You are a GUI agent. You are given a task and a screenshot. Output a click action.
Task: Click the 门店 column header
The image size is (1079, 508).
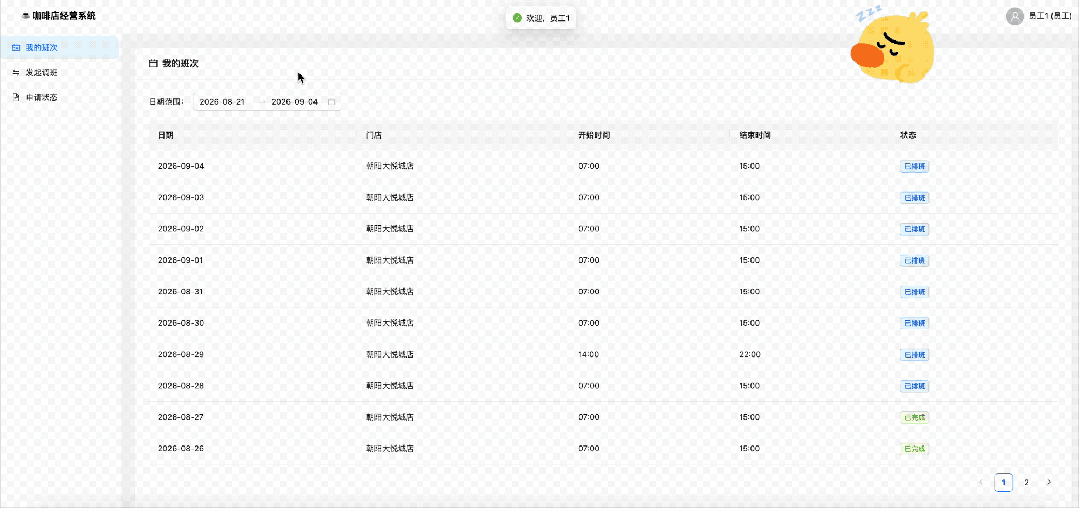point(374,135)
